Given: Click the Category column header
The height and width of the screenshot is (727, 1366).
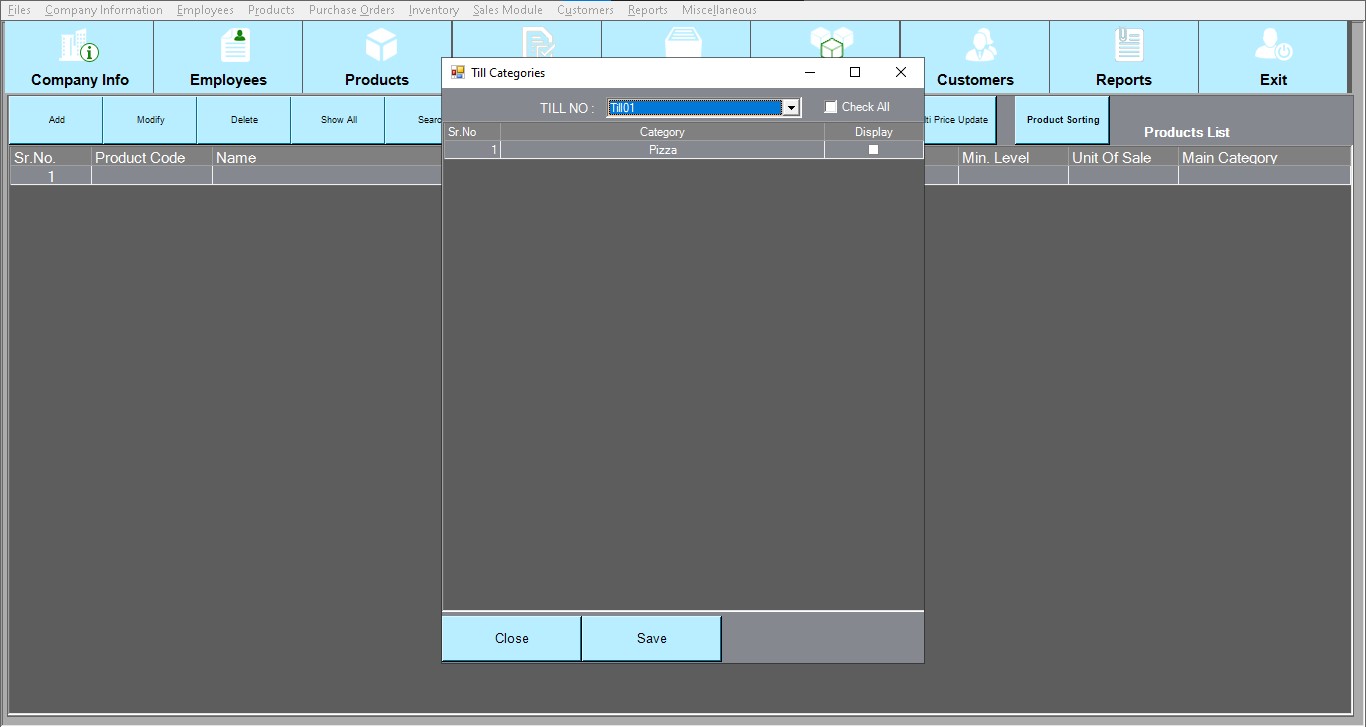Looking at the screenshot, I should 662,132.
